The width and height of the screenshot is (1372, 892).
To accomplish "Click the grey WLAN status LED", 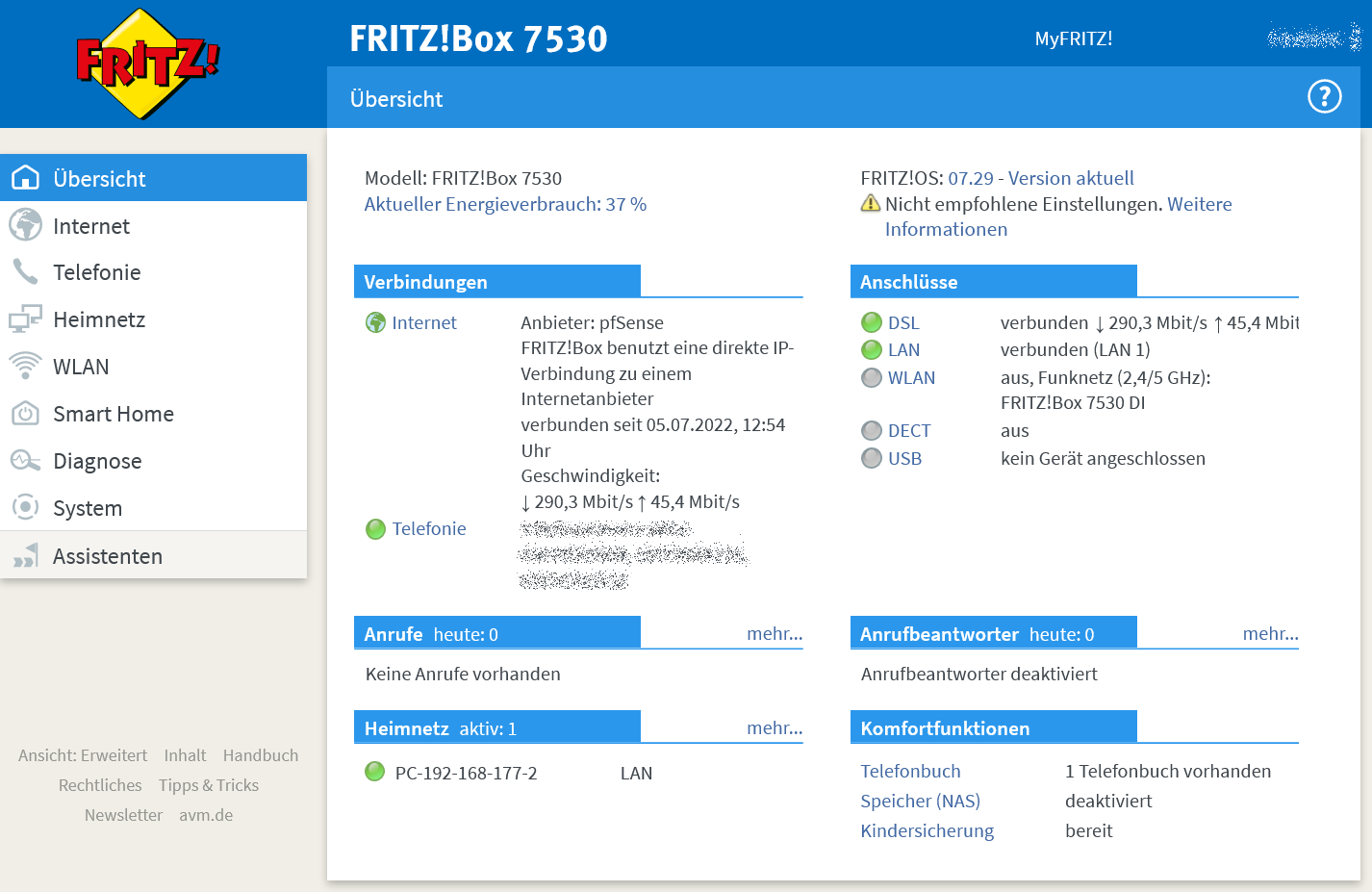I will 872,377.
